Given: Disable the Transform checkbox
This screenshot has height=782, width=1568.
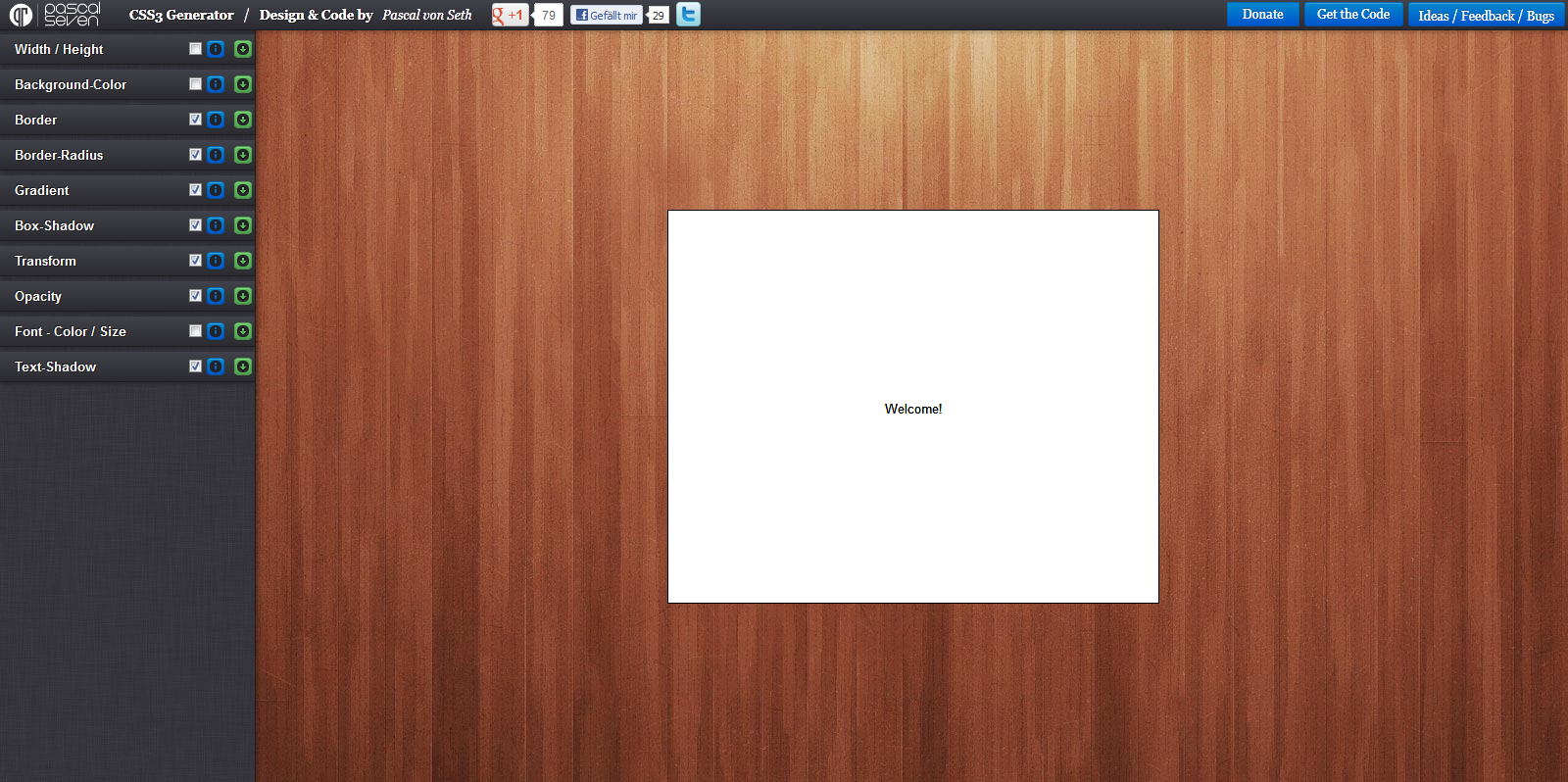Looking at the screenshot, I should pyautogui.click(x=195, y=261).
